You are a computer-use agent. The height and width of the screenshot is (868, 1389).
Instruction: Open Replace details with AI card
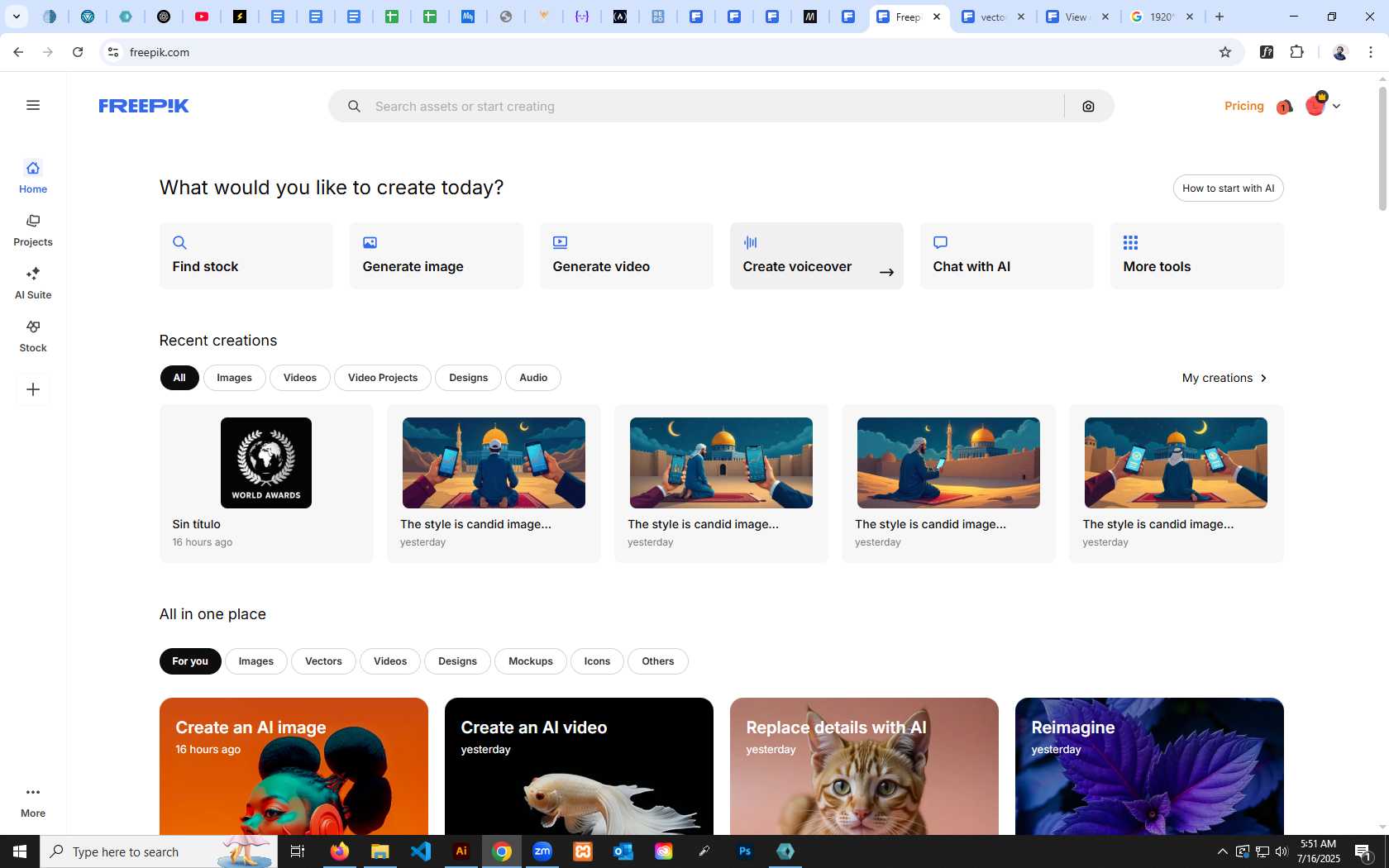(x=864, y=766)
